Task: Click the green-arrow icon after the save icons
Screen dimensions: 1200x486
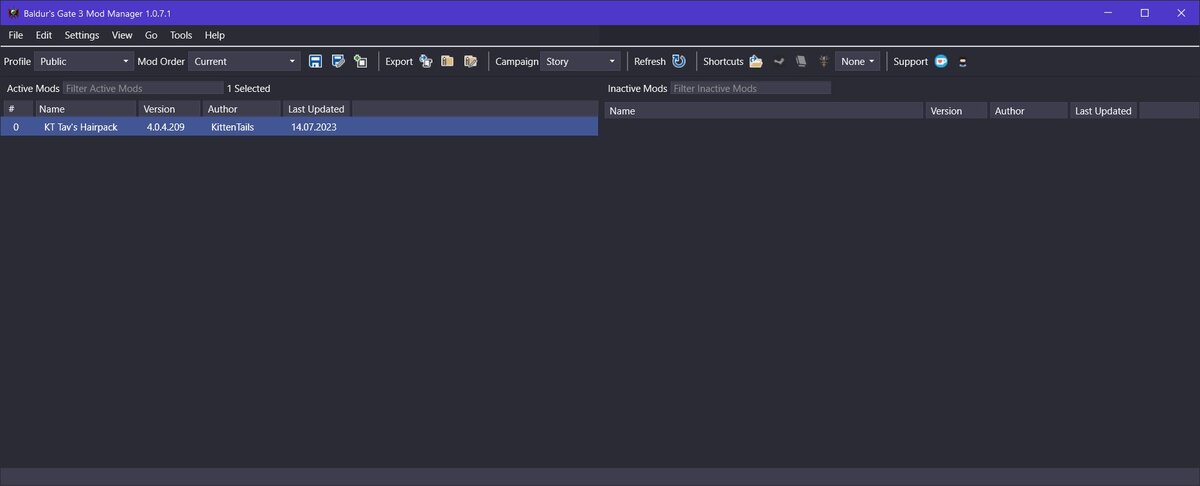Action: 360,61
